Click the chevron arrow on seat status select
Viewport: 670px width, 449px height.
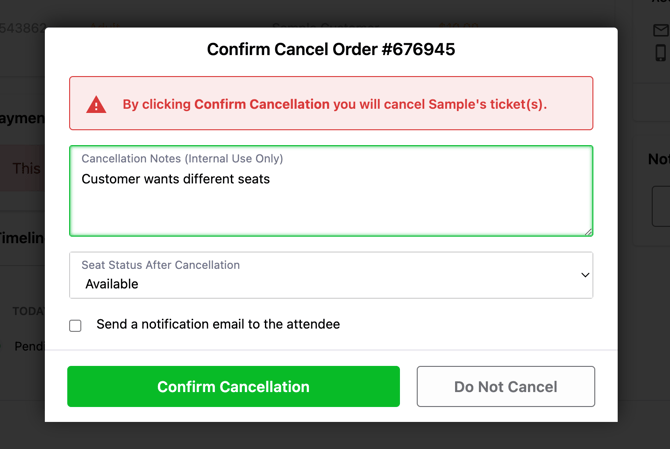(x=585, y=275)
